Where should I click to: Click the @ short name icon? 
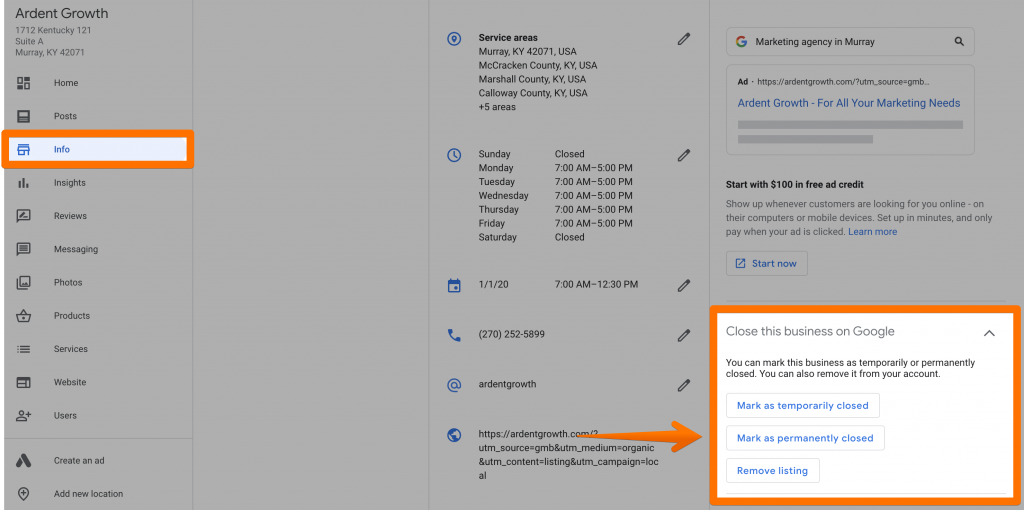point(454,385)
